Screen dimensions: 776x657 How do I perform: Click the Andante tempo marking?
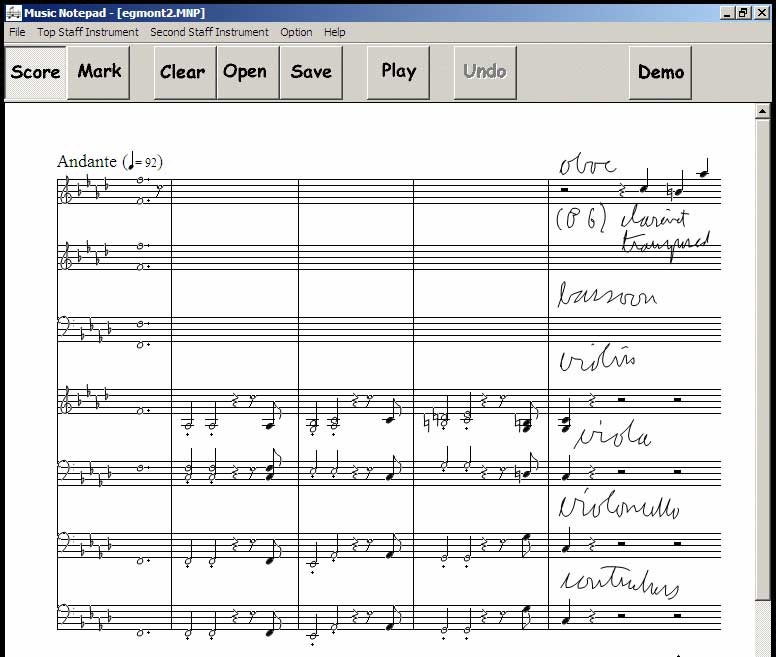point(110,161)
